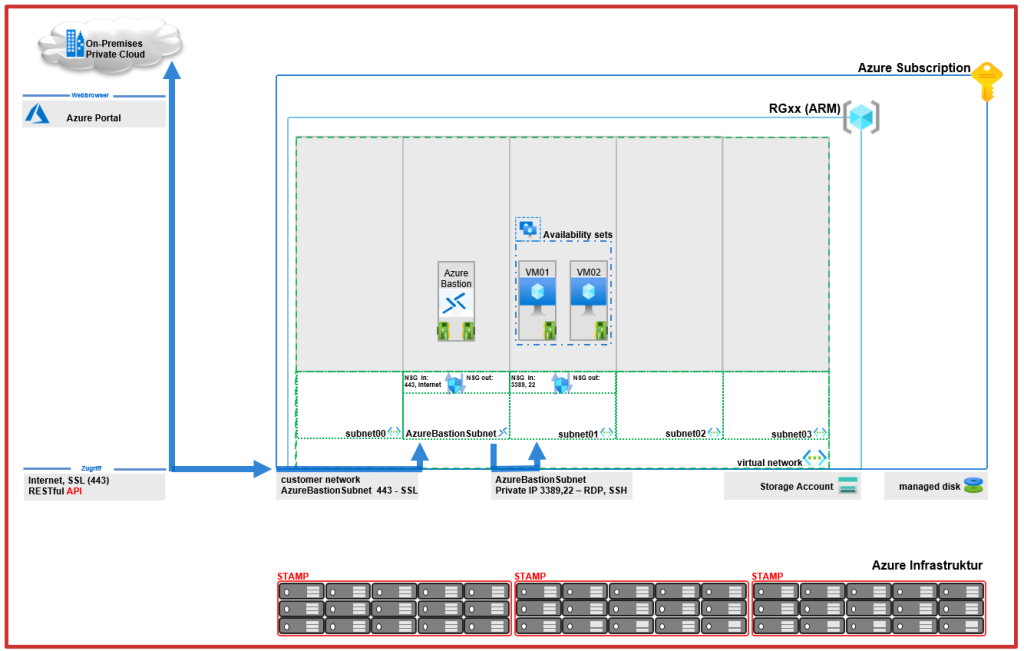
Task: Select the "subnet00" label
Action: 365,434
